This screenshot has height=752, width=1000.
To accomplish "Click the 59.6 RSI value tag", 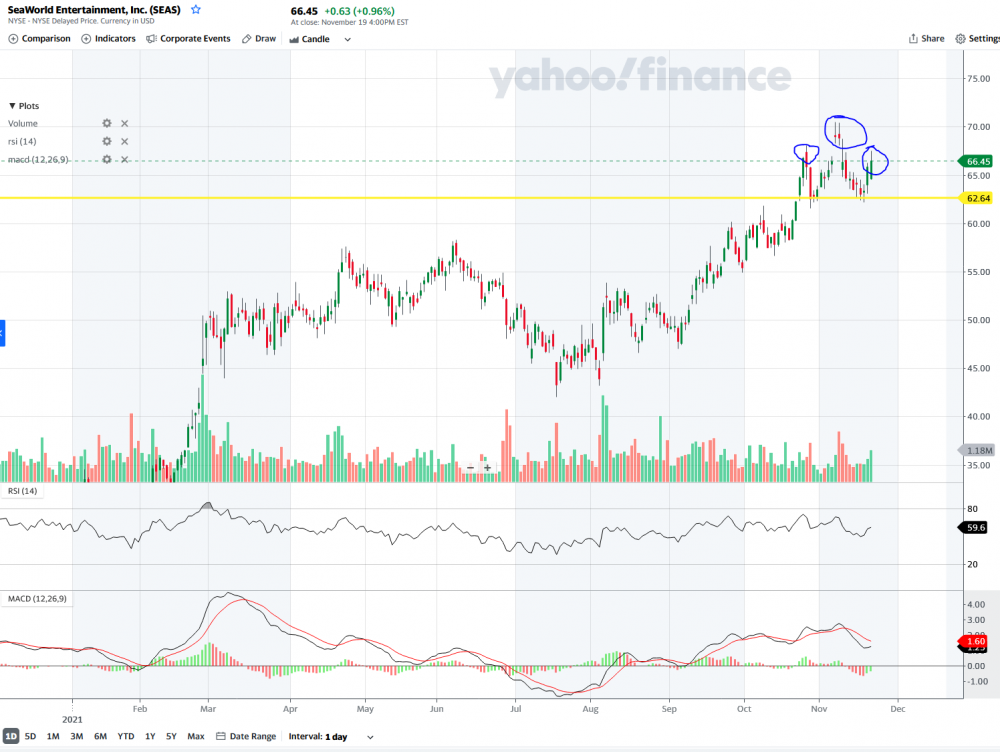I will coord(974,527).
